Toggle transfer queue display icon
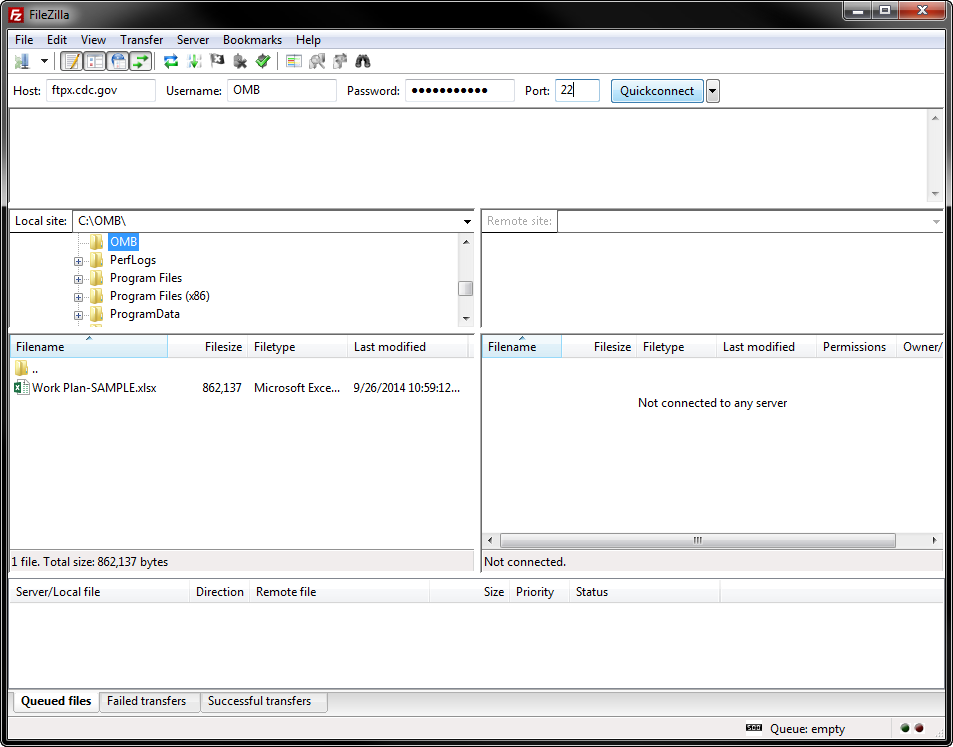The width and height of the screenshot is (953, 747). [x=141, y=61]
